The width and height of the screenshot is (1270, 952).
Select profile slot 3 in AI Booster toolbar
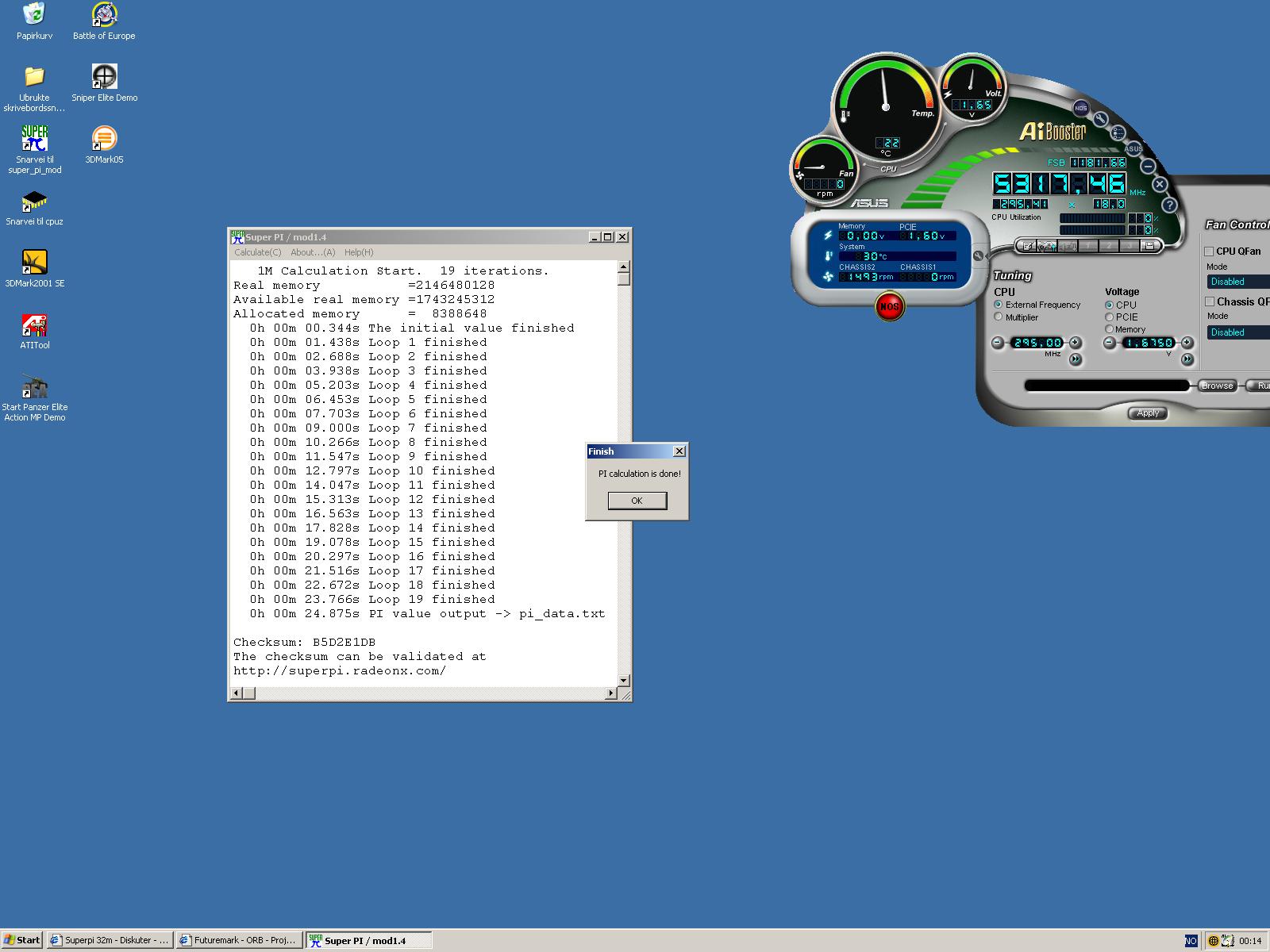pyautogui.click(x=1129, y=247)
